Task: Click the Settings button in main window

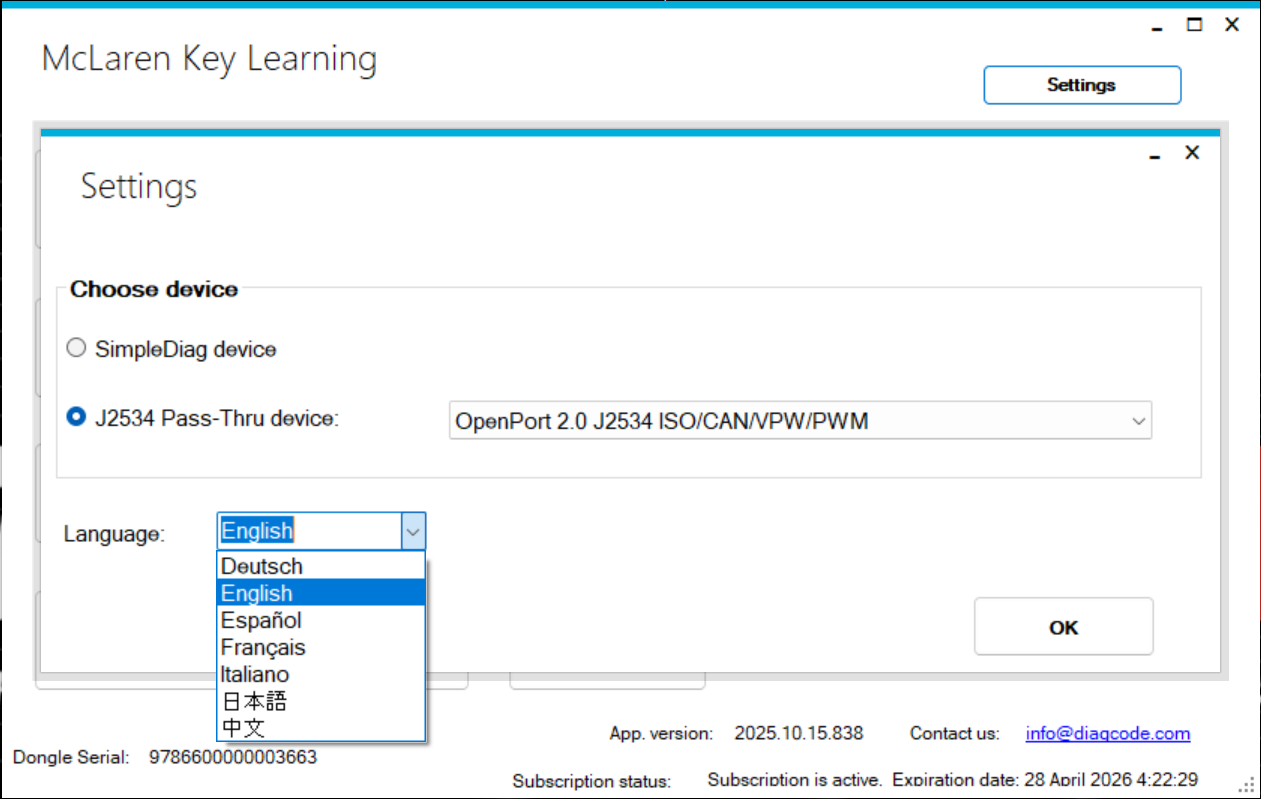Action: click(1081, 85)
